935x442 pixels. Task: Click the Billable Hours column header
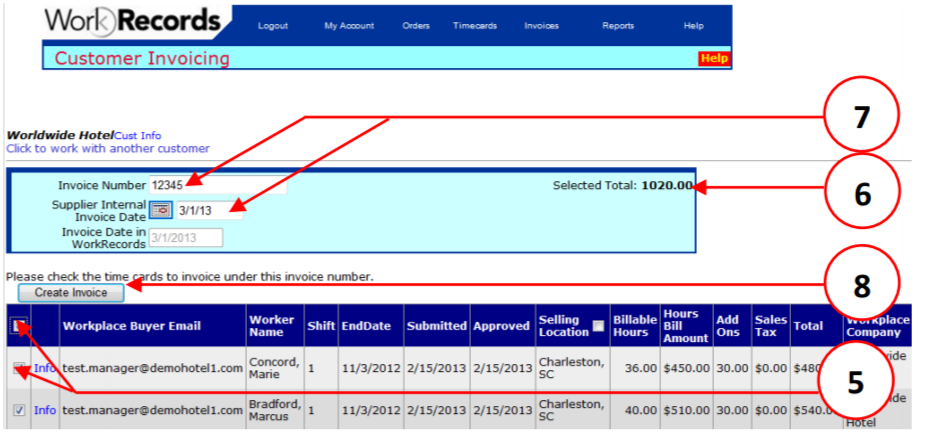pyautogui.click(x=635, y=326)
